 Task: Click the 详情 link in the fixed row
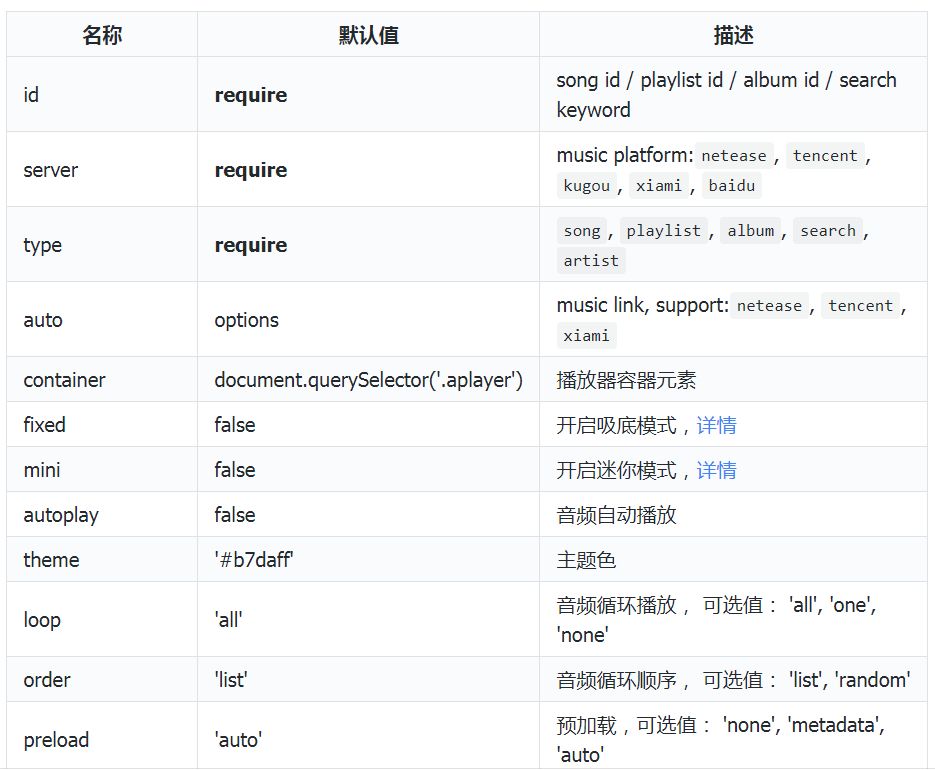coord(716,425)
